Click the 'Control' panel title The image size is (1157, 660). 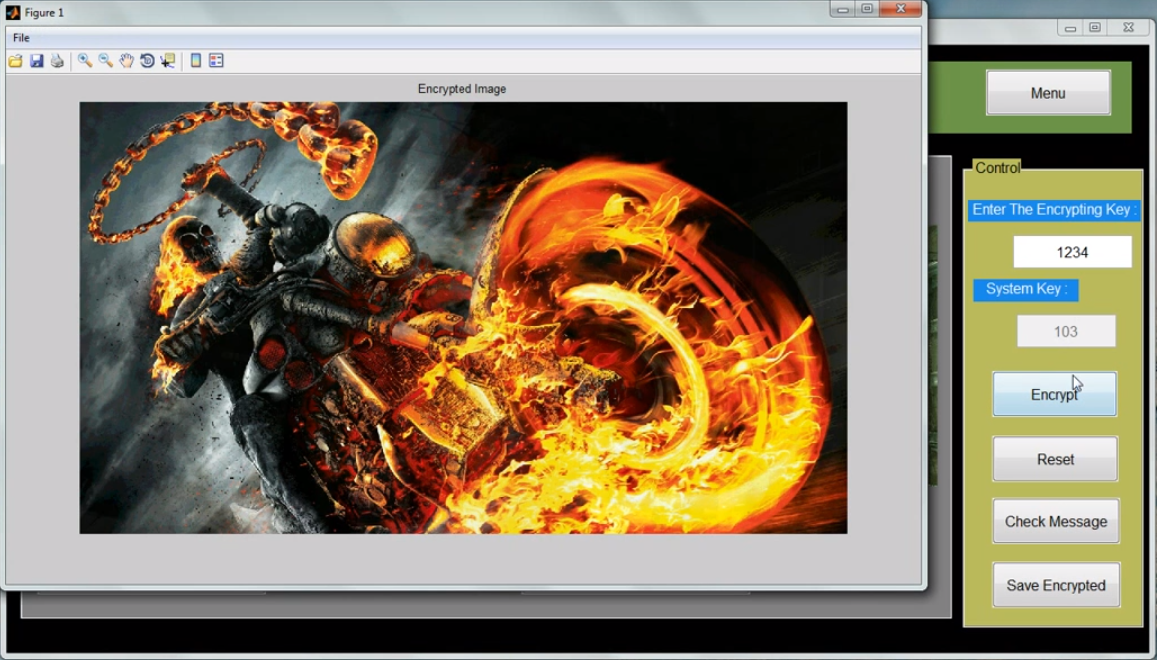tap(997, 168)
